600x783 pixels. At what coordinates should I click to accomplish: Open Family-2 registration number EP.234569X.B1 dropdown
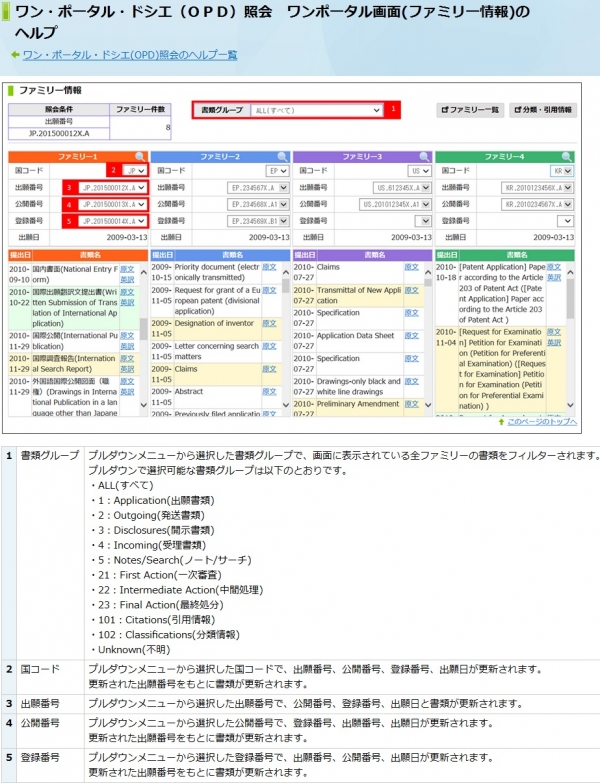[x=259, y=221]
